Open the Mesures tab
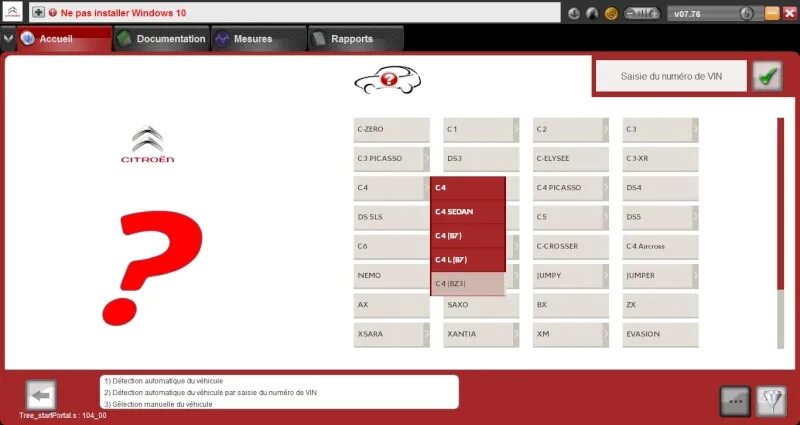This screenshot has width=800, height=425. point(259,39)
